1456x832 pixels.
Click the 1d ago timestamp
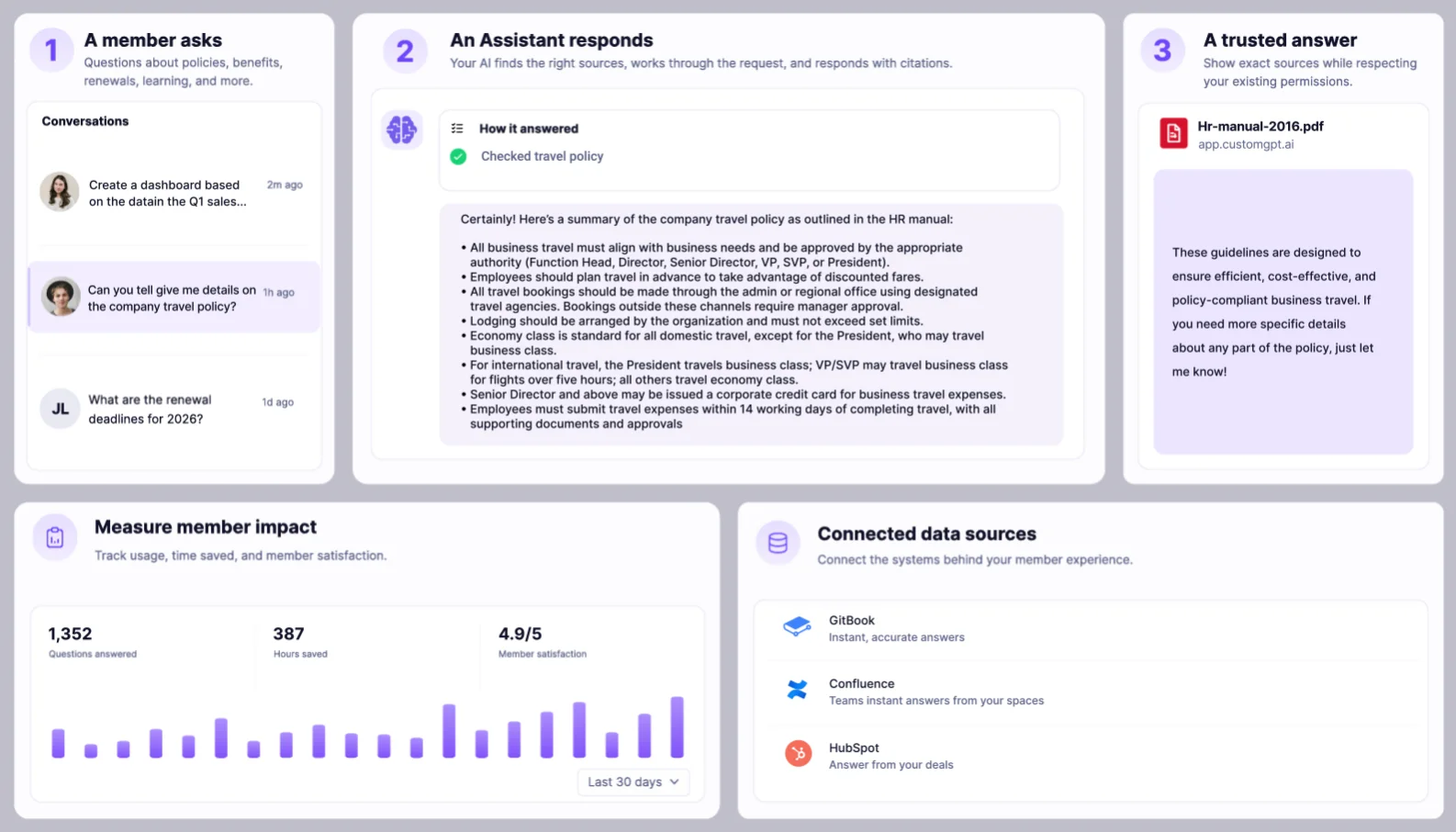[x=278, y=402]
